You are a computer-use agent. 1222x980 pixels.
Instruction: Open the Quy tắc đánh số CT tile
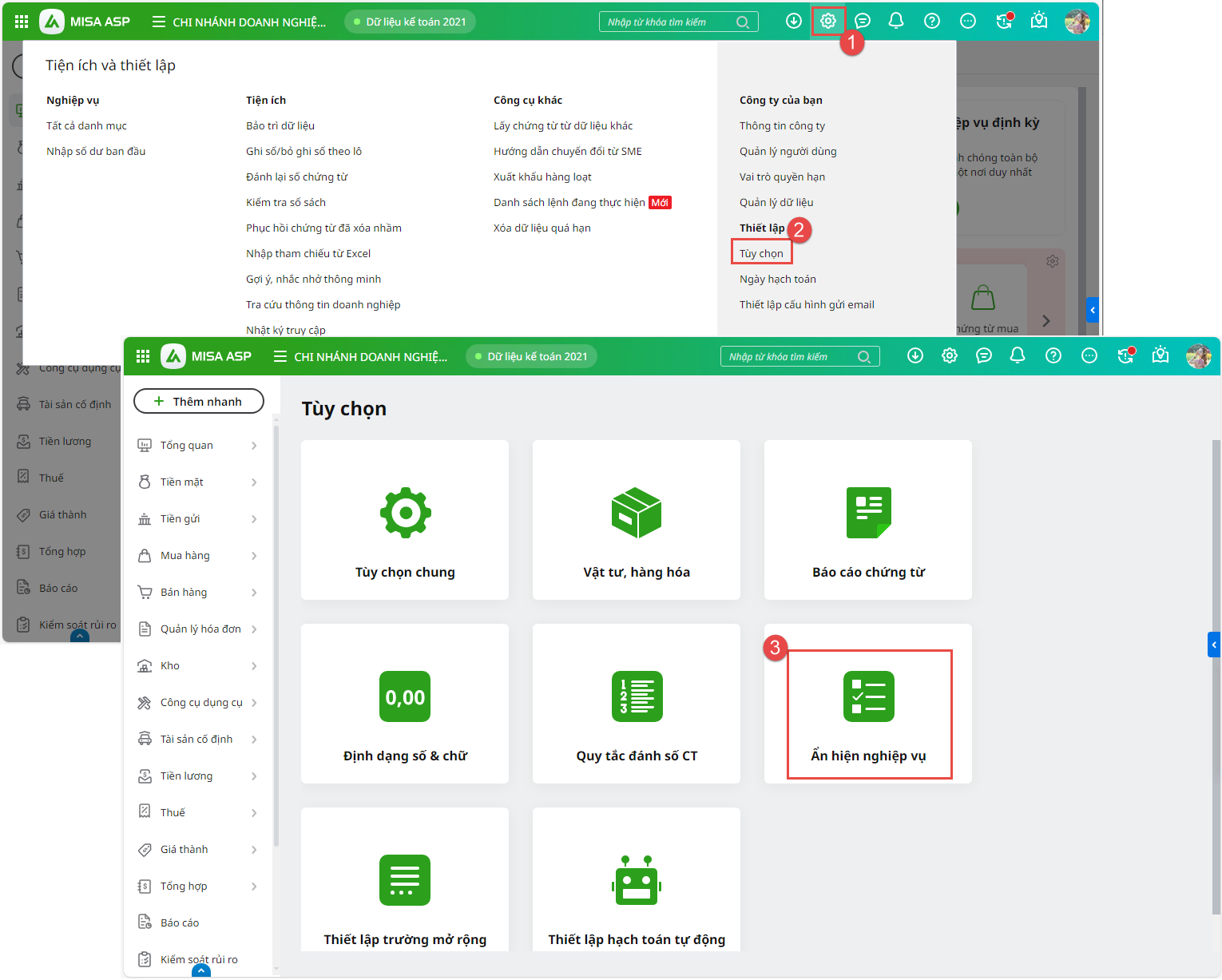[636, 704]
